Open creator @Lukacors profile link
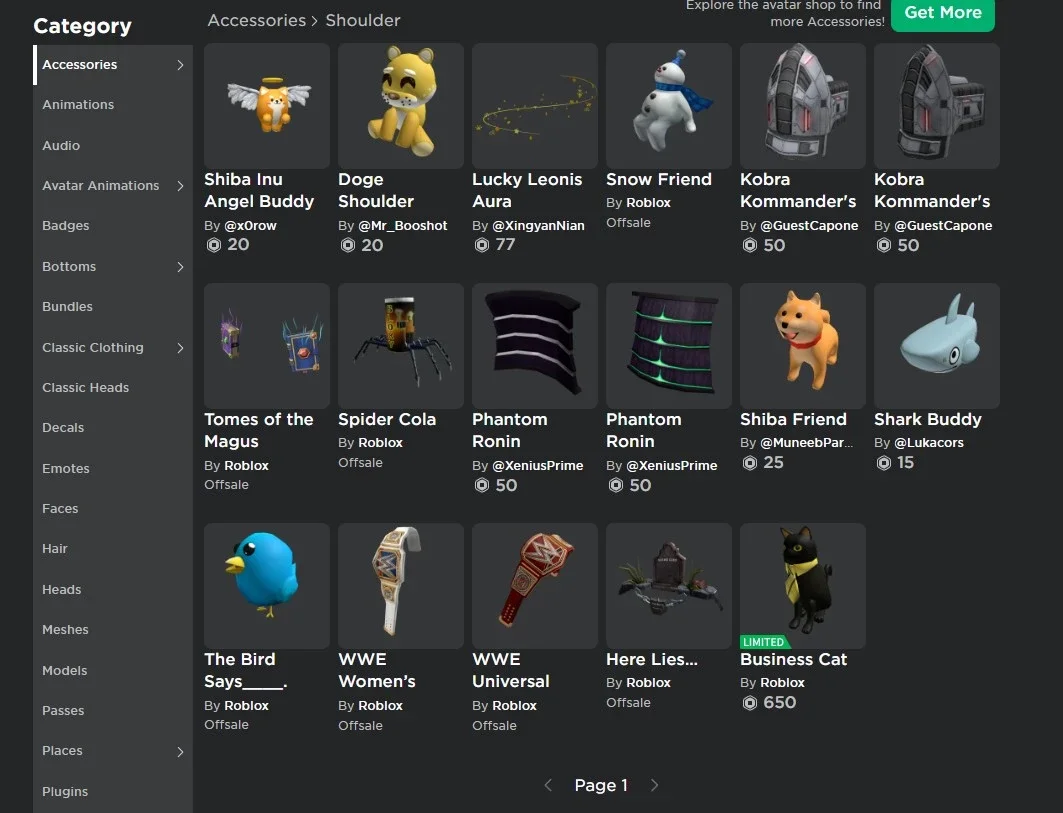The image size is (1063, 813). [x=929, y=443]
